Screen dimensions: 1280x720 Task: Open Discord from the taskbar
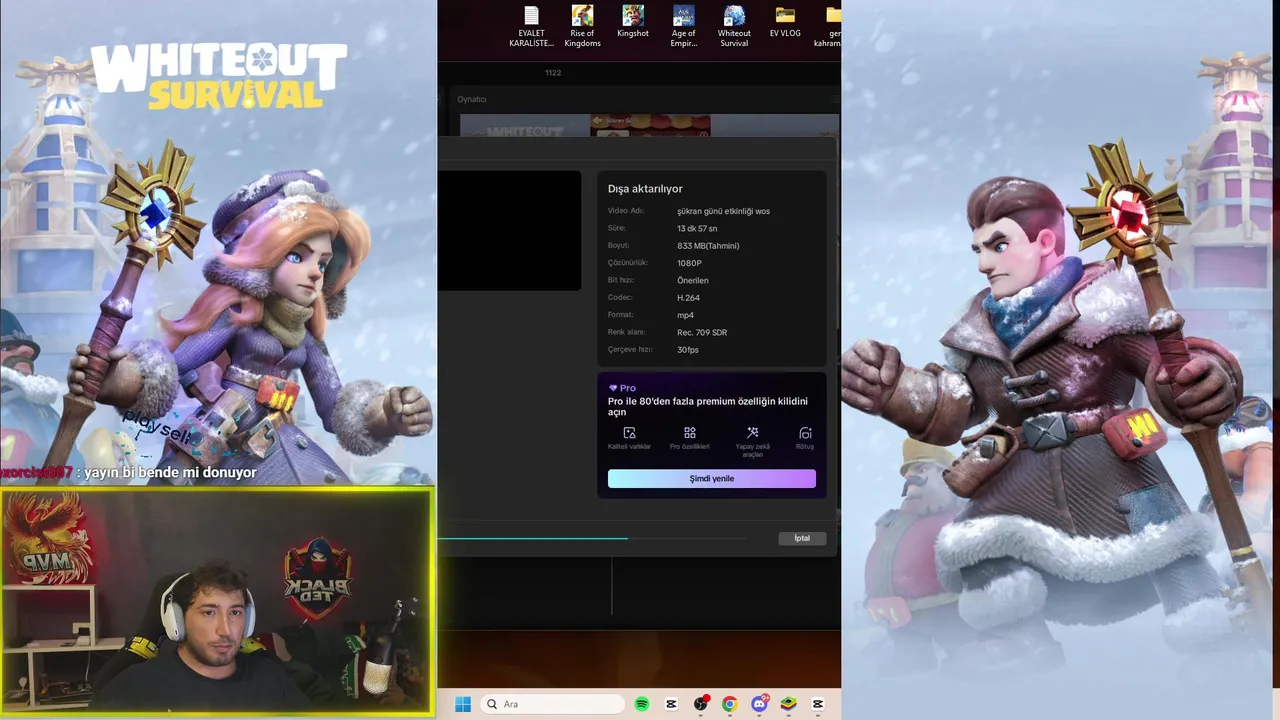[x=759, y=704]
